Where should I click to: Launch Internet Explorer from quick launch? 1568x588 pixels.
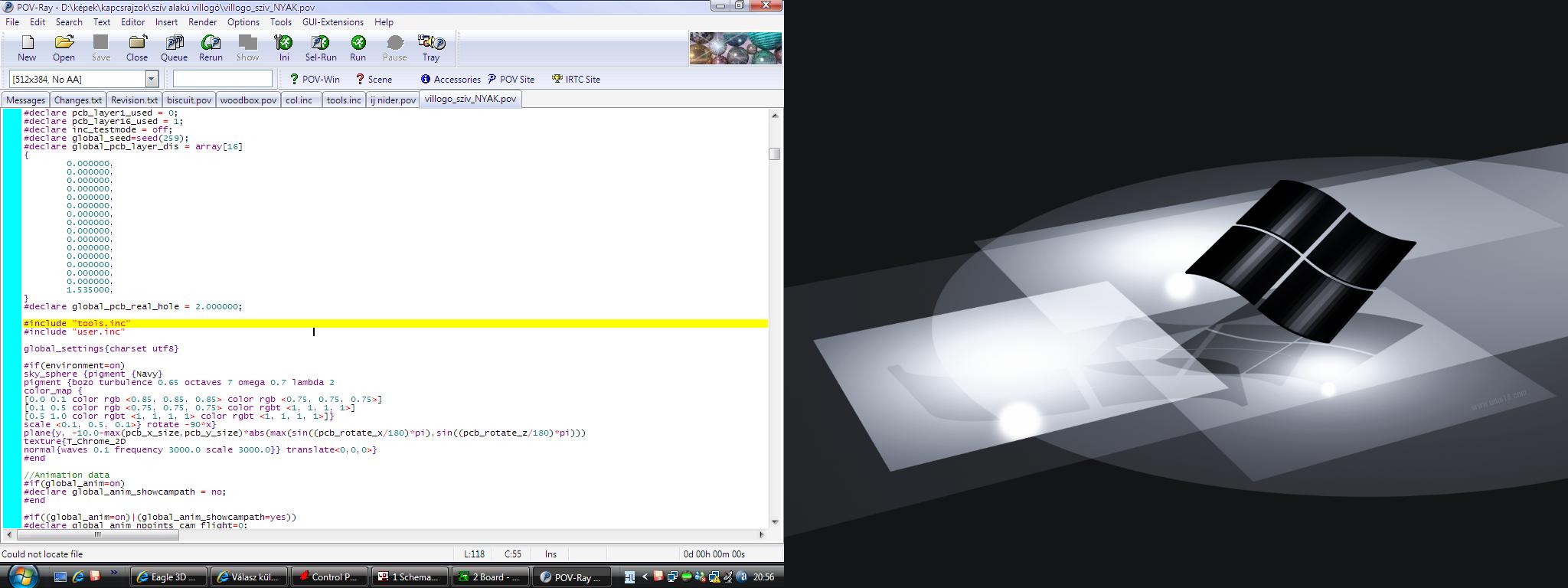[x=77, y=577]
